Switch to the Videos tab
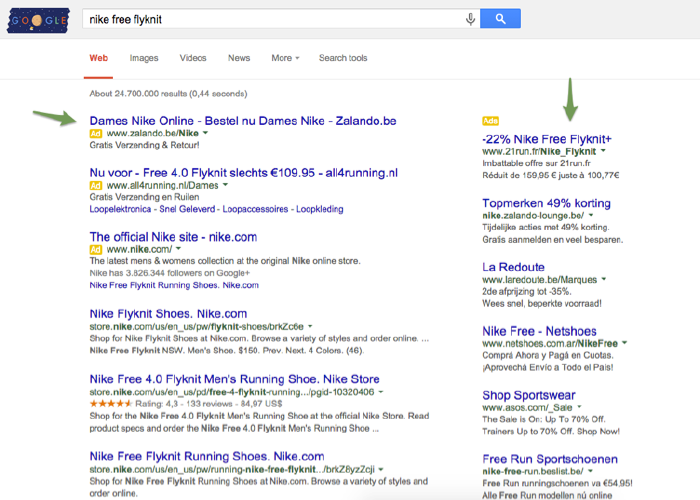 (193, 58)
